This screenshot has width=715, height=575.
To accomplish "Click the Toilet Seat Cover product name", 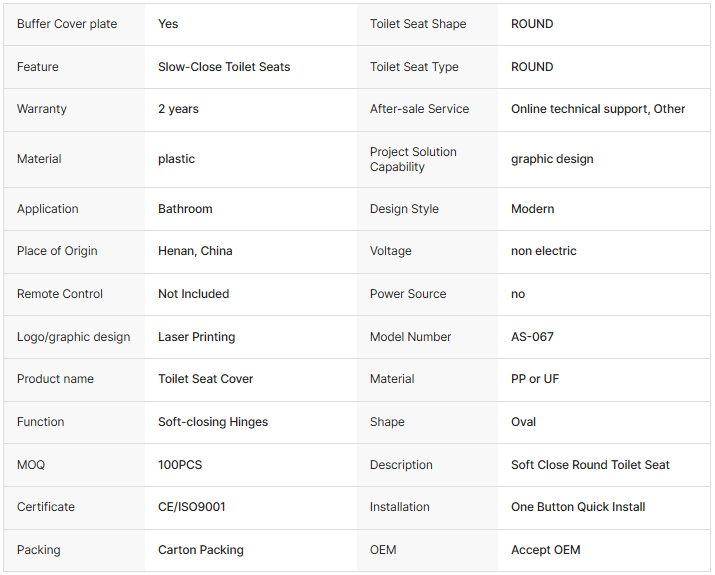I will (205, 379).
